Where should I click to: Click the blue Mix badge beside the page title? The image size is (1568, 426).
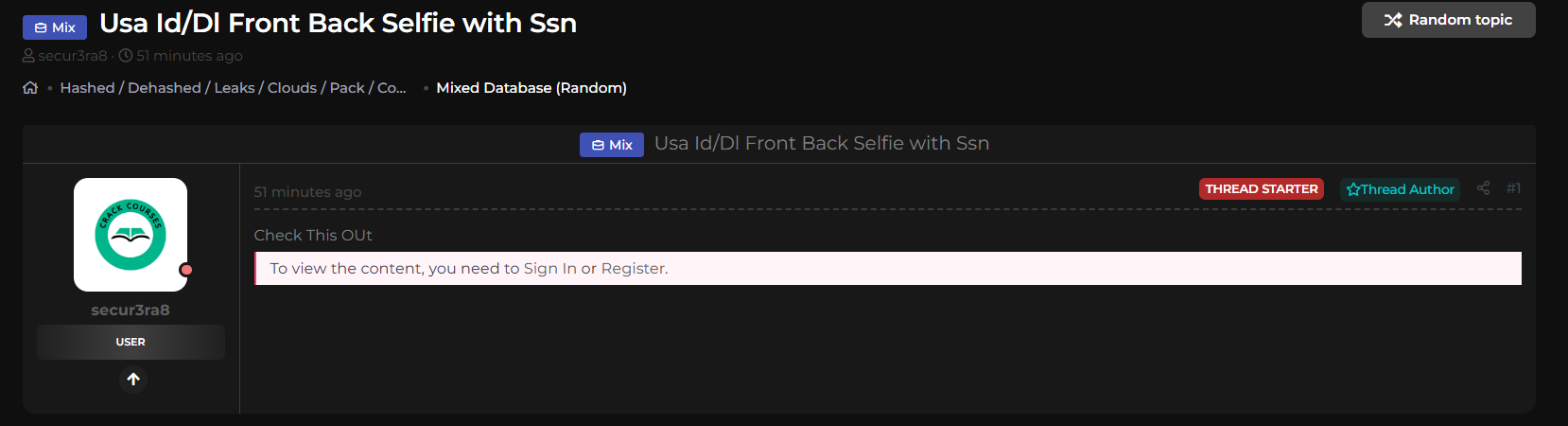(55, 27)
